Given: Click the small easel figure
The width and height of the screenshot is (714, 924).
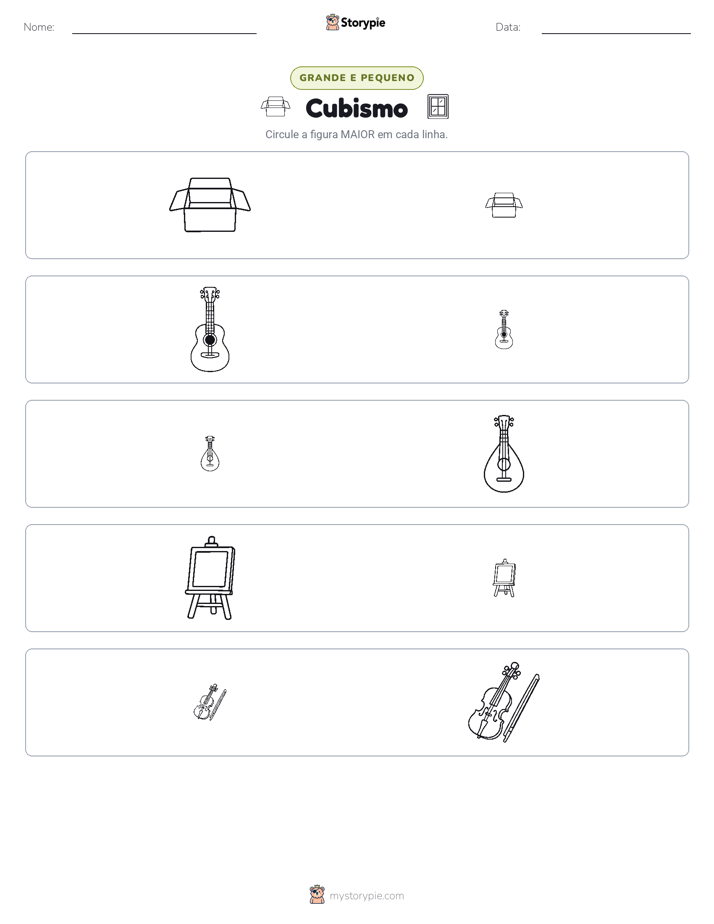Looking at the screenshot, I should click(x=504, y=578).
